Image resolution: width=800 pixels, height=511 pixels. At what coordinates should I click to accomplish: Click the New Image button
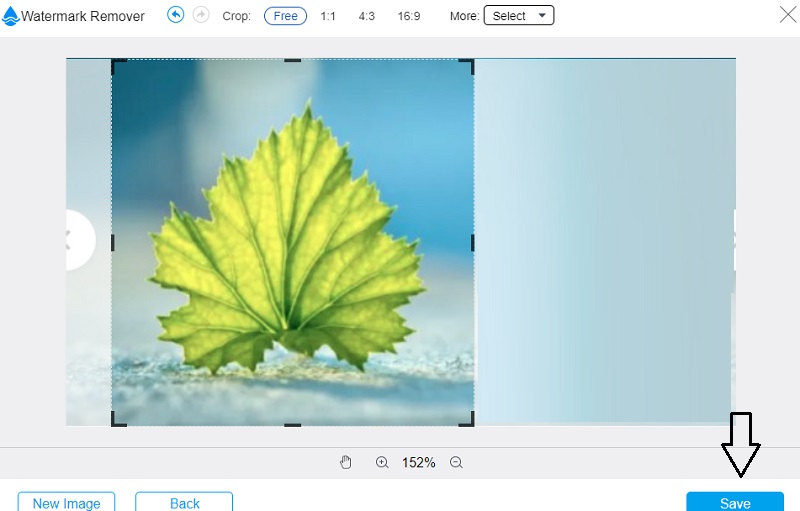[x=66, y=502]
